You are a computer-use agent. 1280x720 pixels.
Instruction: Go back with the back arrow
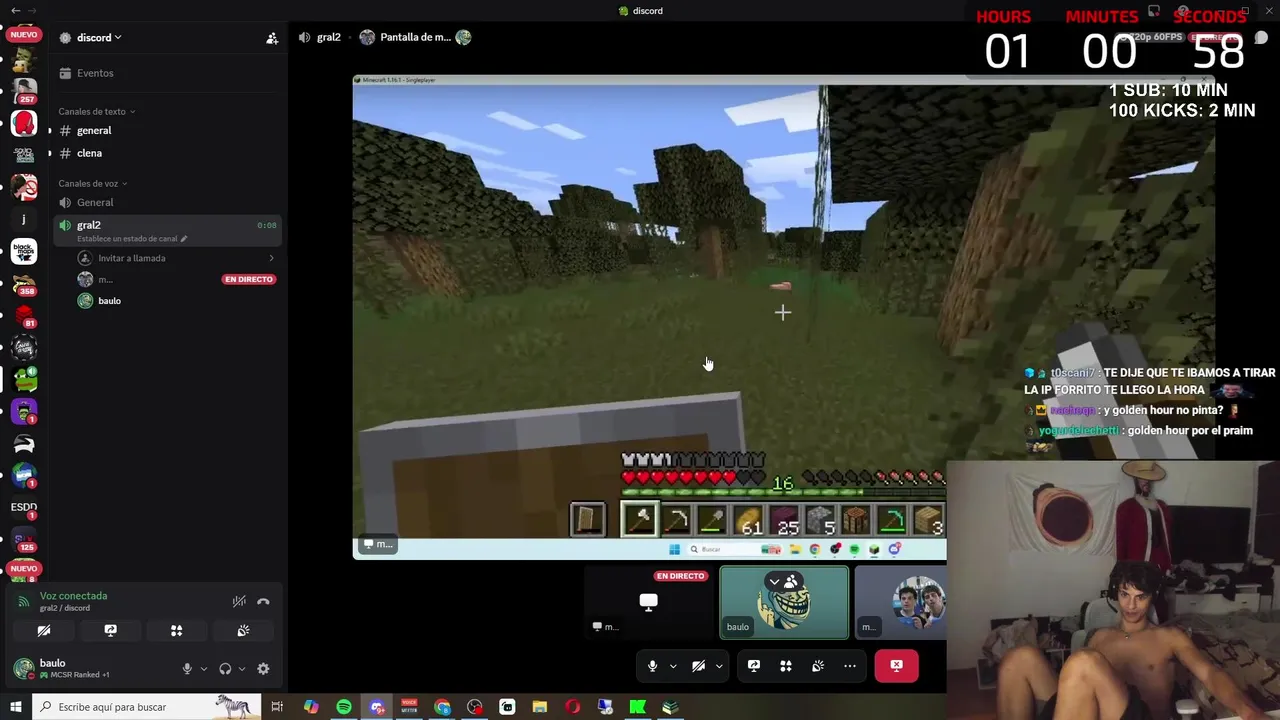pos(15,10)
